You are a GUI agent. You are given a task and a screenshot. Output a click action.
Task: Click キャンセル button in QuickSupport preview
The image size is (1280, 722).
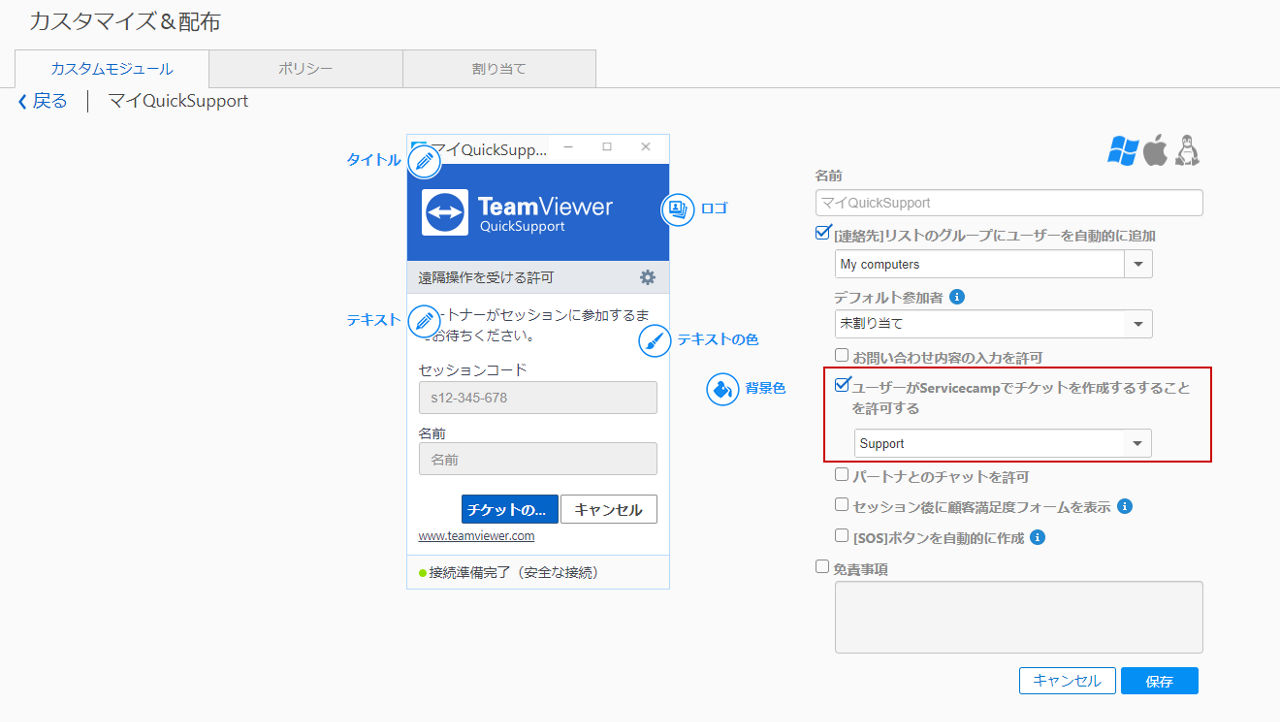[x=609, y=509]
